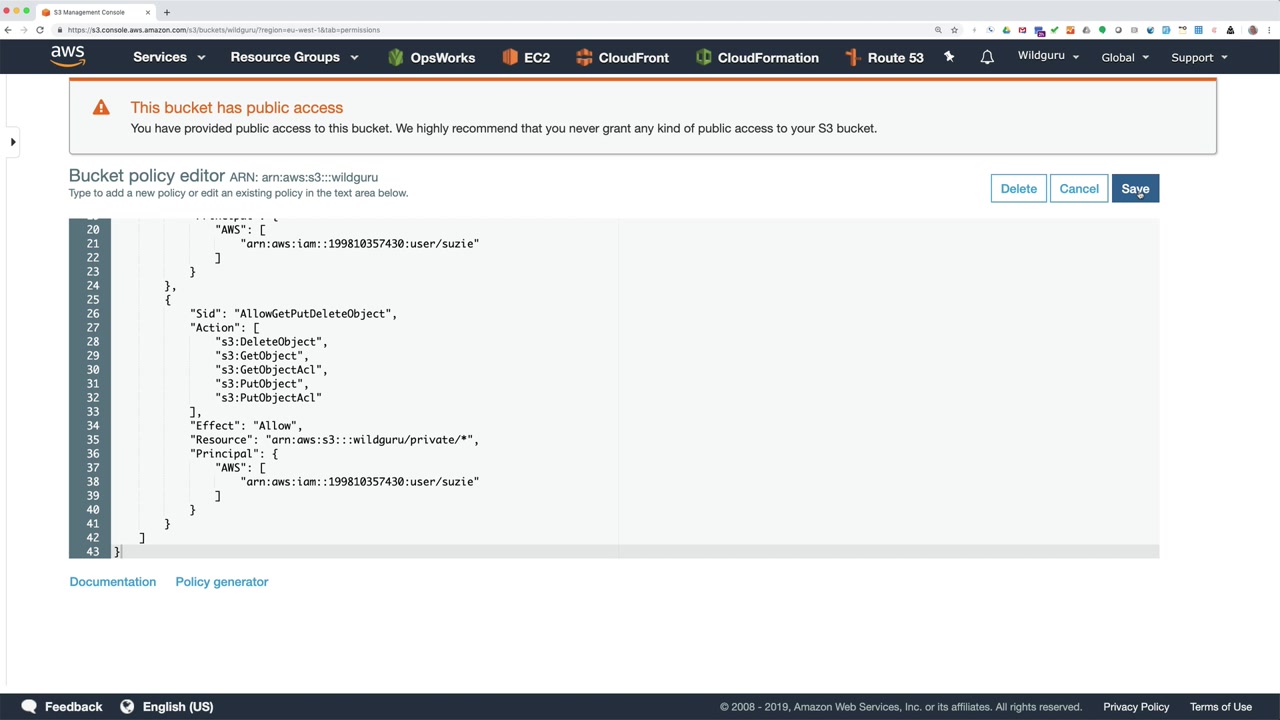Open the Support dropdown menu
Image resolution: width=1280 pixels, height=720 pixels.
(x=1199, y=57)
